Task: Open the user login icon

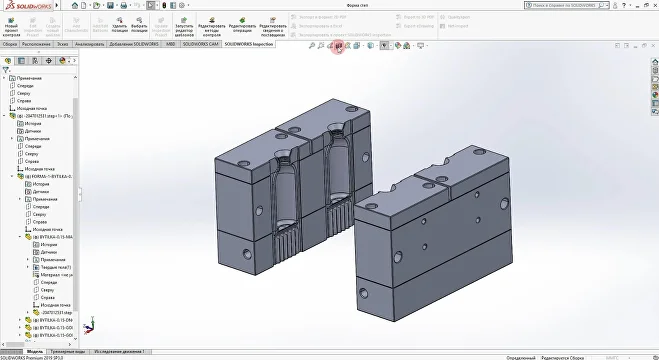Action: pos(615,5)
